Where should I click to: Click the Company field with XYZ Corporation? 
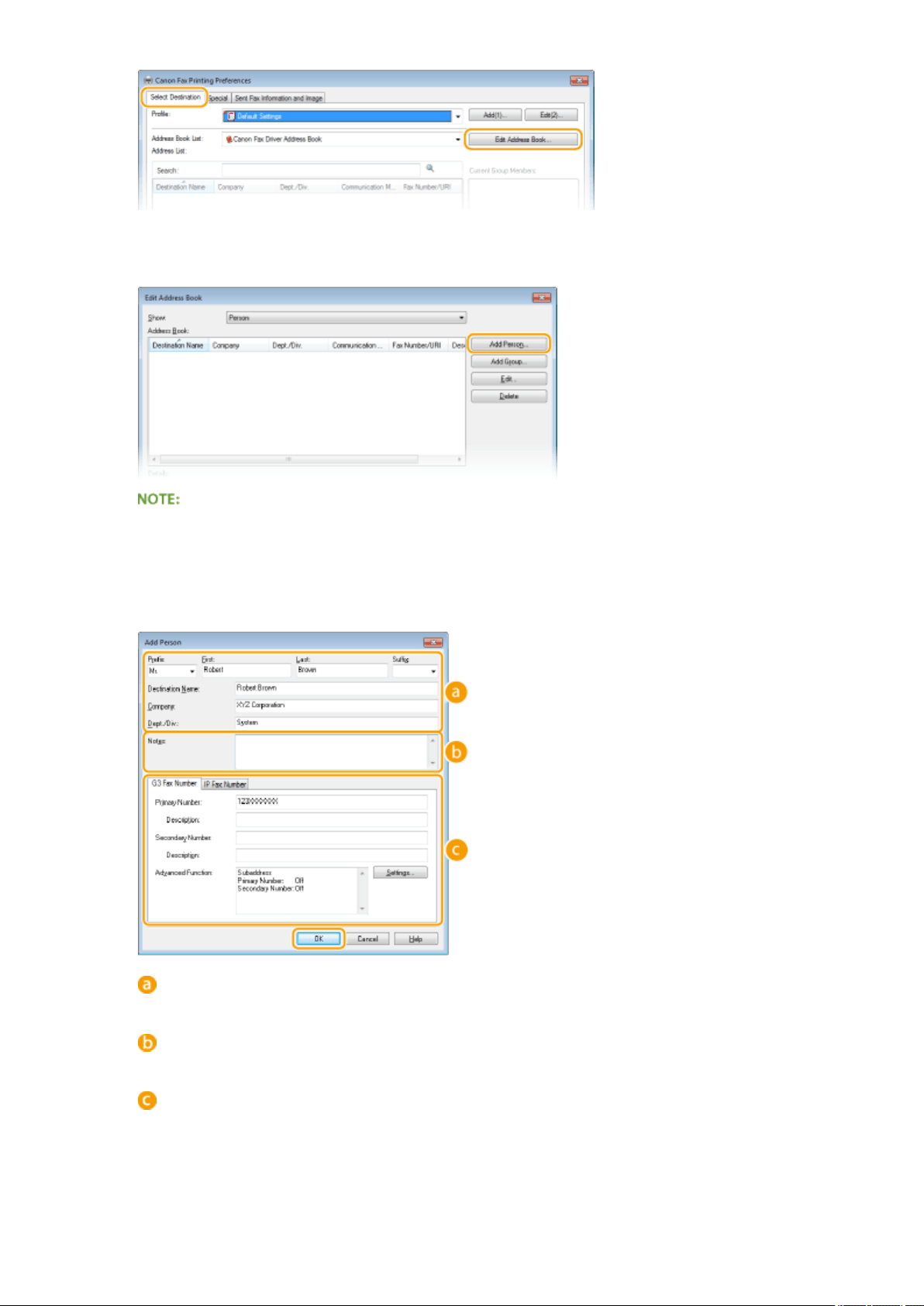coord(336,705)
